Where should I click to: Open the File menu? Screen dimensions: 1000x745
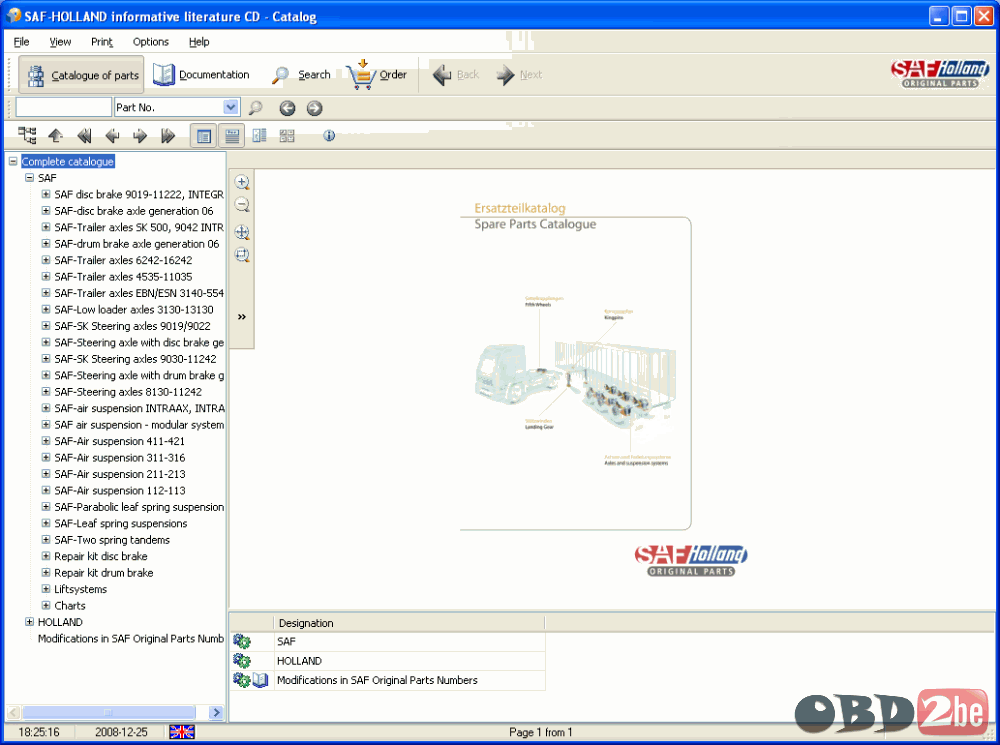pyautogui.click(x=22, y=41)
